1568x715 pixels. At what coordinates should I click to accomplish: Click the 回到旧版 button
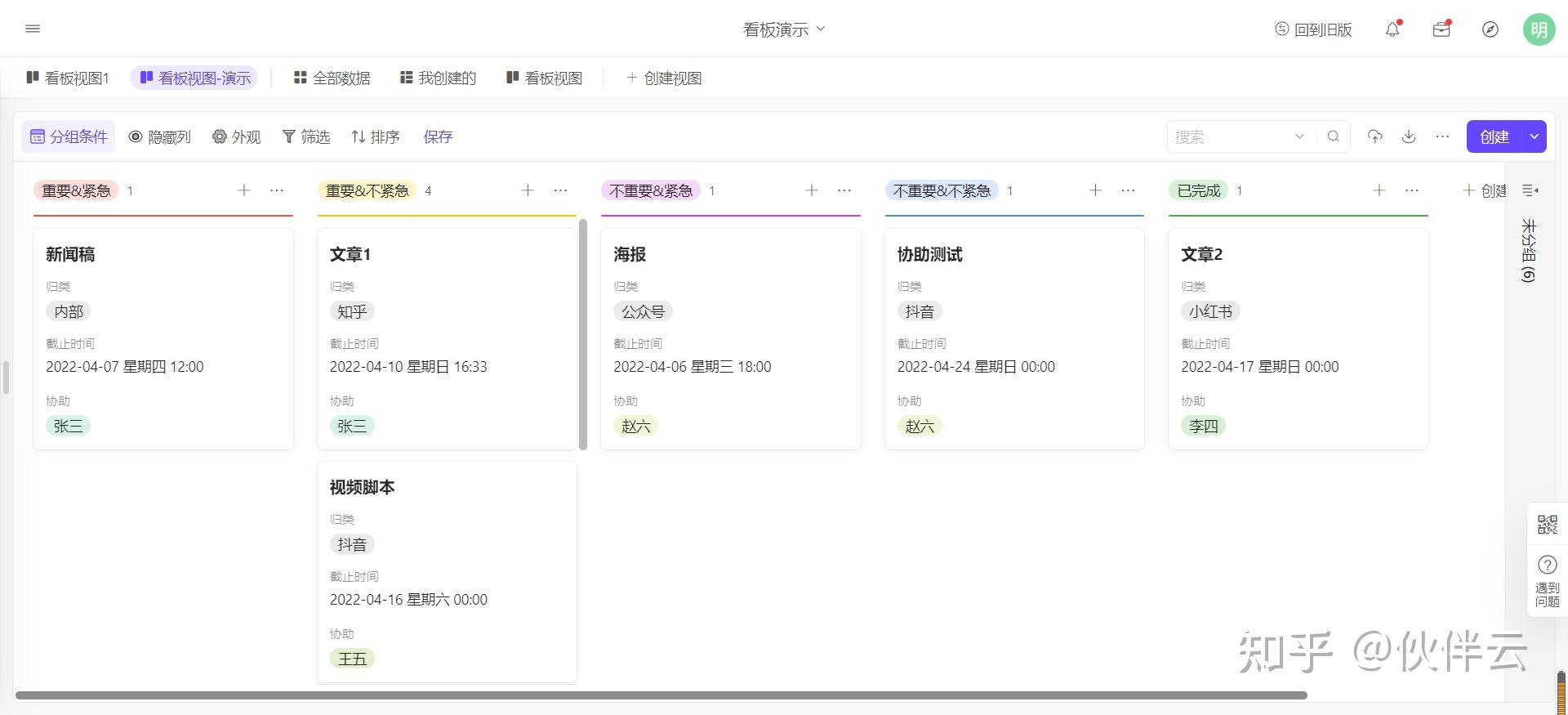pos(1313,29)
